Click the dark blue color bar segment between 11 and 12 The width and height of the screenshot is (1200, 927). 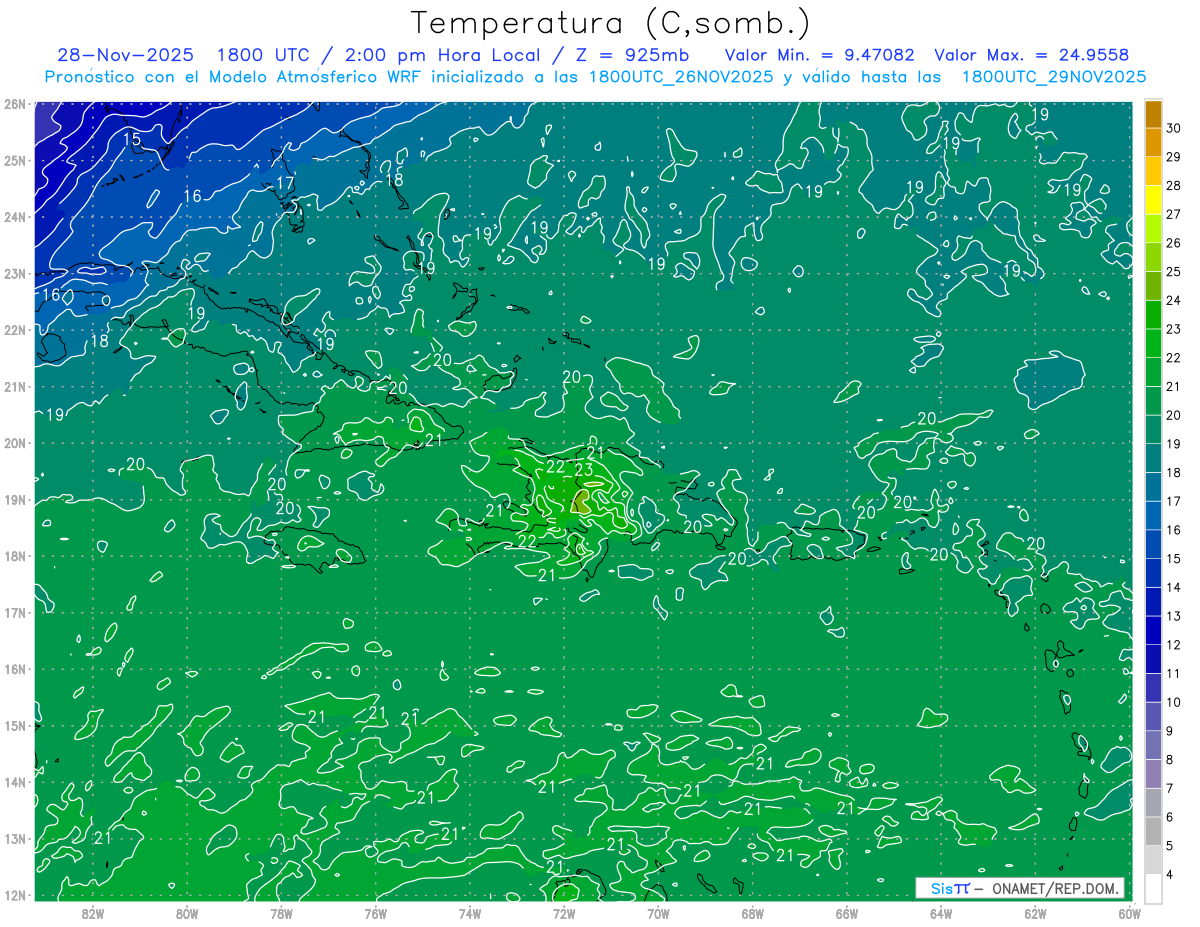pos(1153,659)
